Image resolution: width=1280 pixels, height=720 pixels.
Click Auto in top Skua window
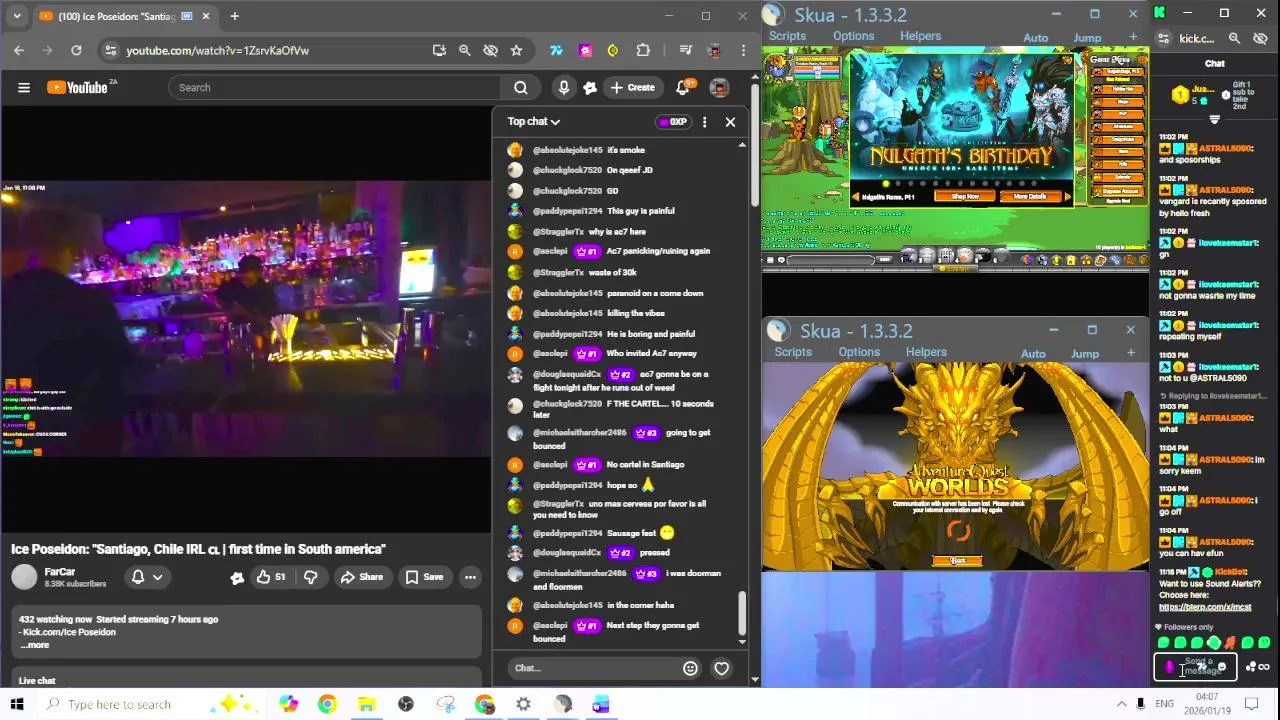(x=1035, y=38)
